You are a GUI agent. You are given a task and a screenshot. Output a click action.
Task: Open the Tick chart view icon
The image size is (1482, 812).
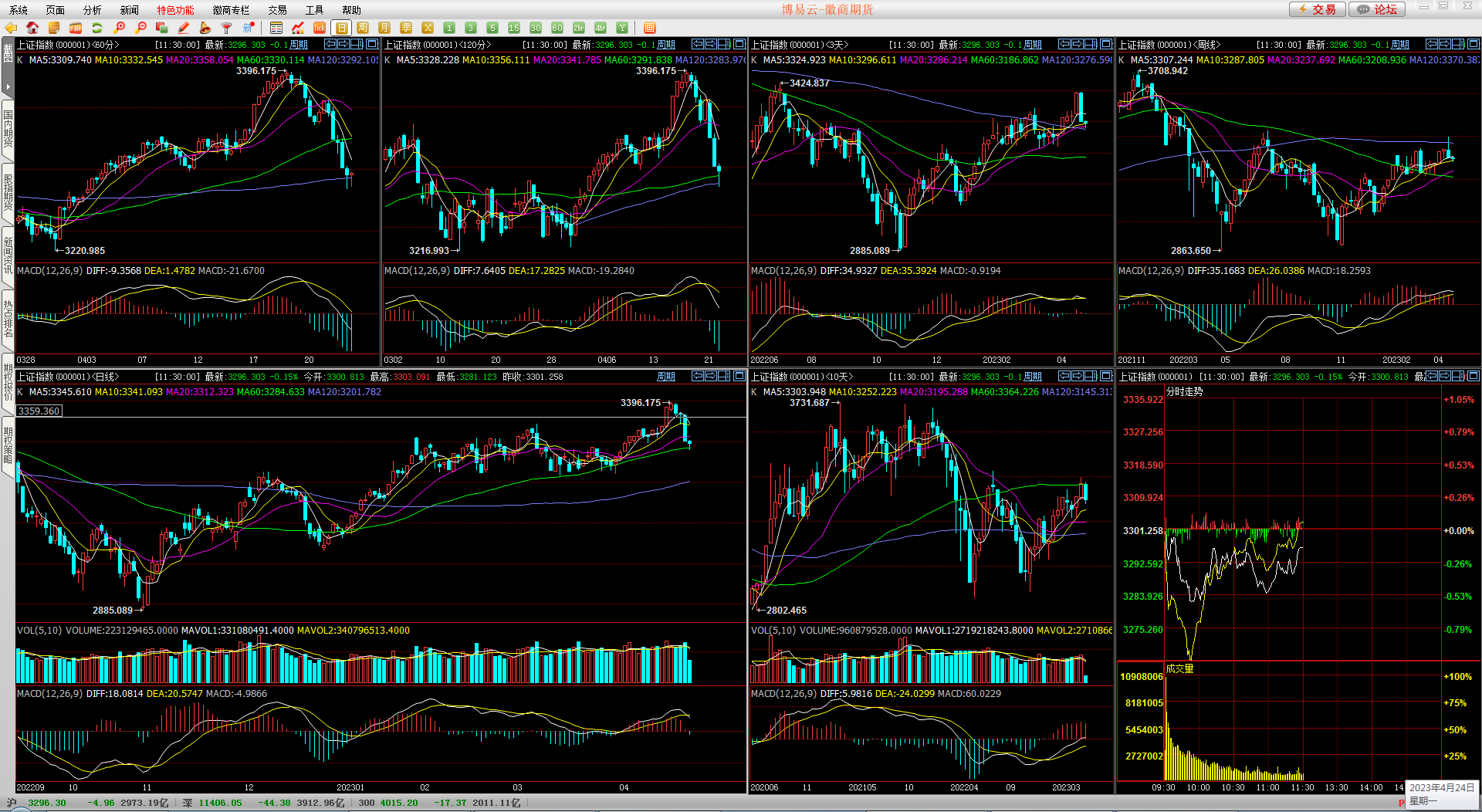(320, 28)
